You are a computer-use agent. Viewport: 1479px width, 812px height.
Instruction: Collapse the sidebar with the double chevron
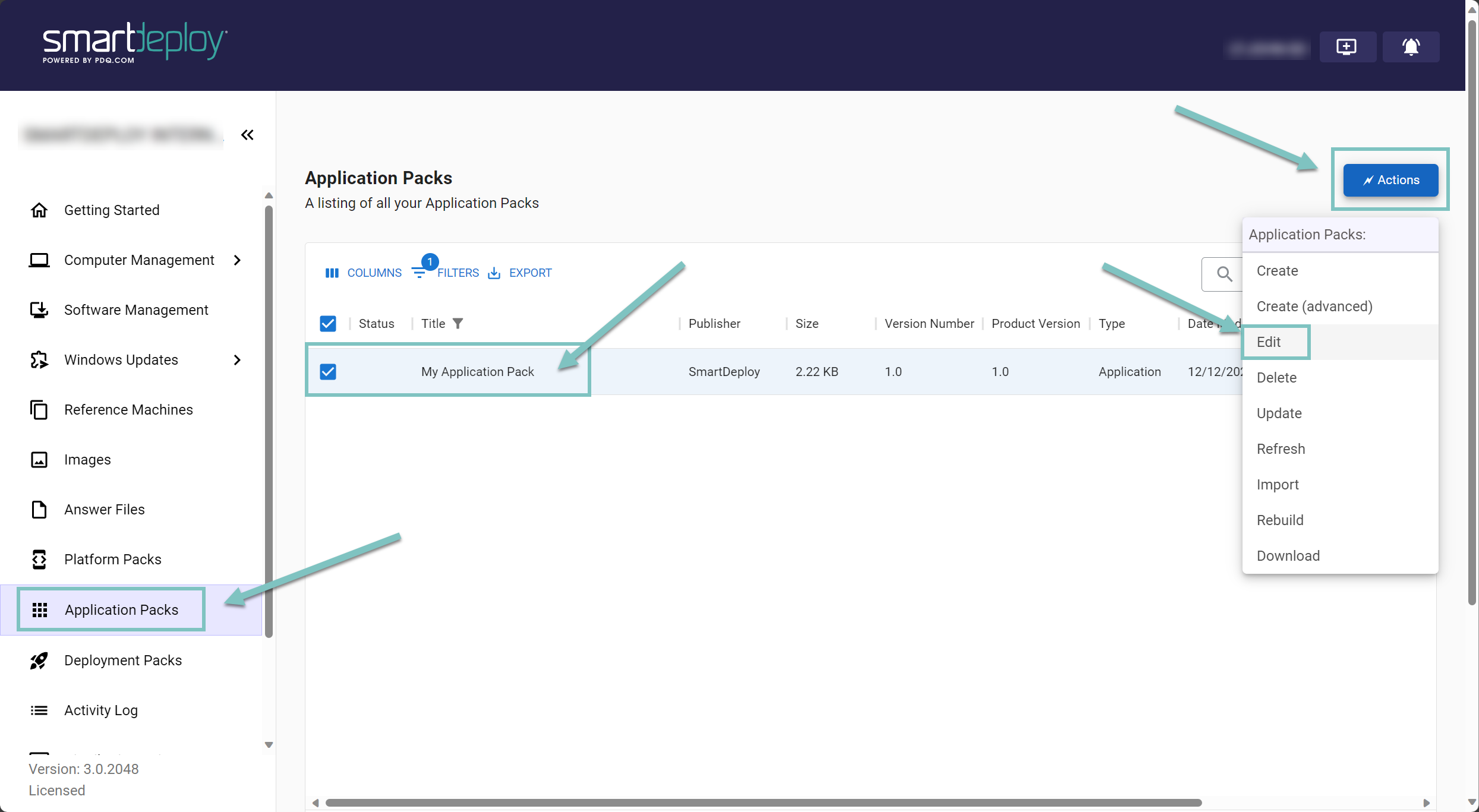[x=247, y=135]
